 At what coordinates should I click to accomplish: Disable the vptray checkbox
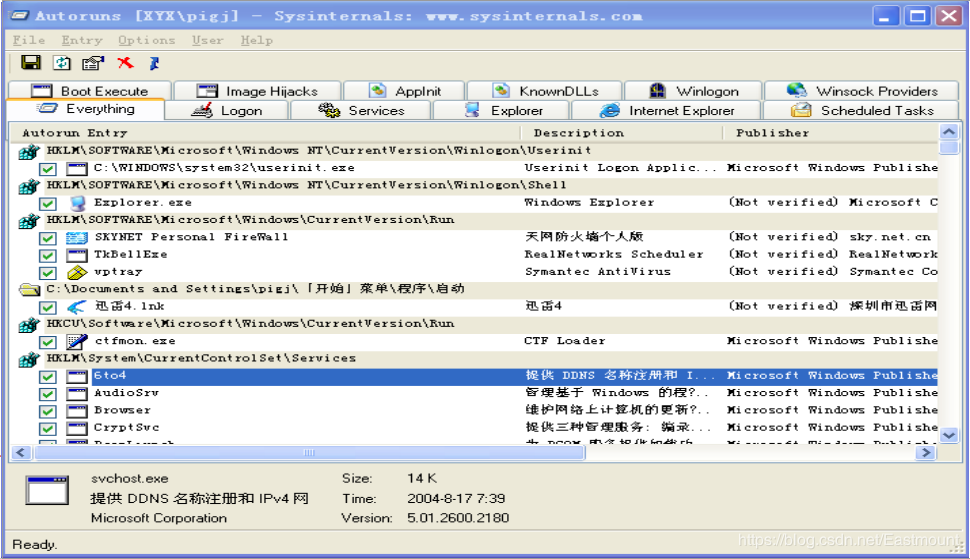coord(48,273)
